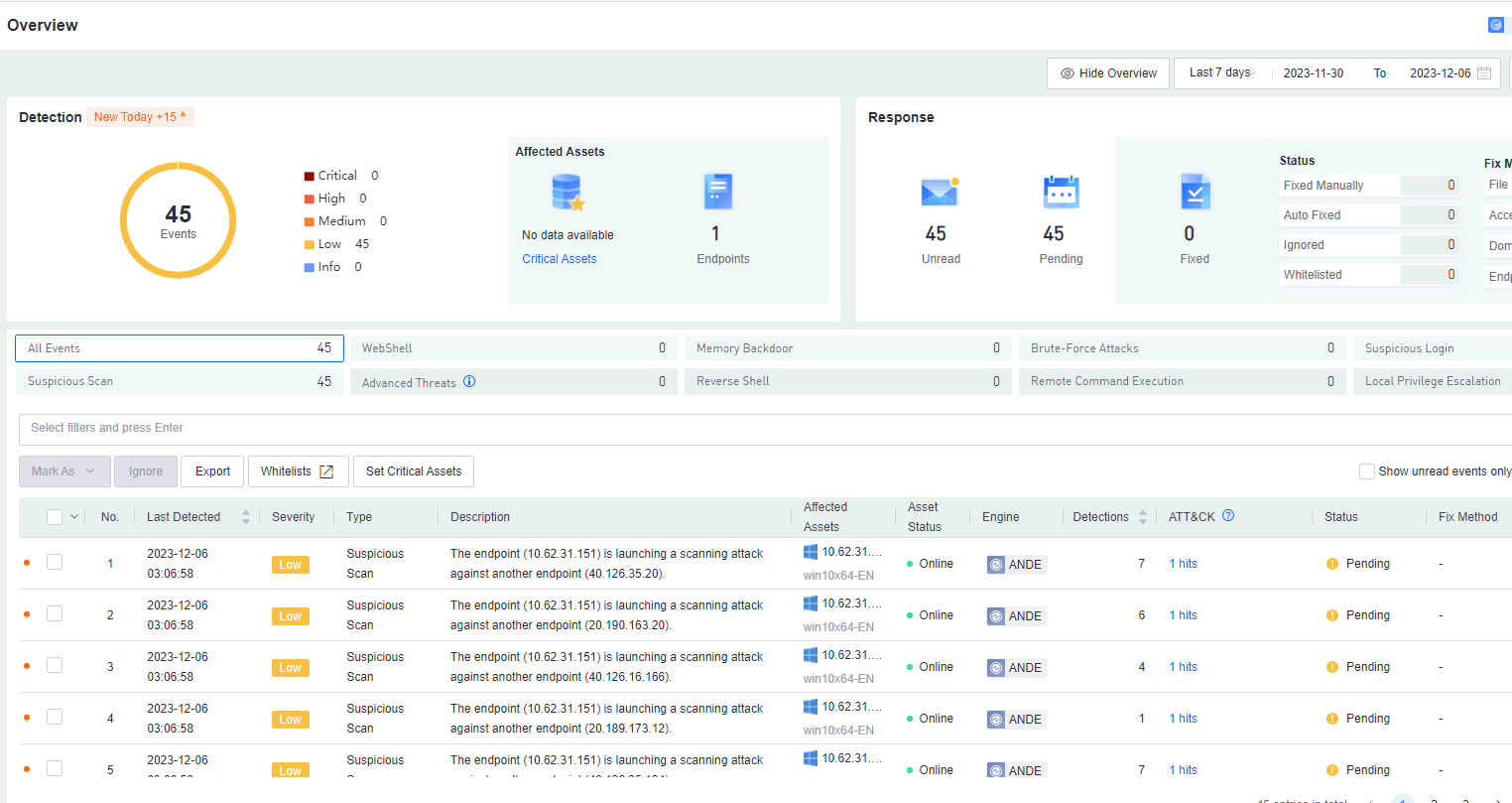Expand the Mark As dropdown
The width and height of the screenshot is (1512, 803).
(x=63, y=471)
